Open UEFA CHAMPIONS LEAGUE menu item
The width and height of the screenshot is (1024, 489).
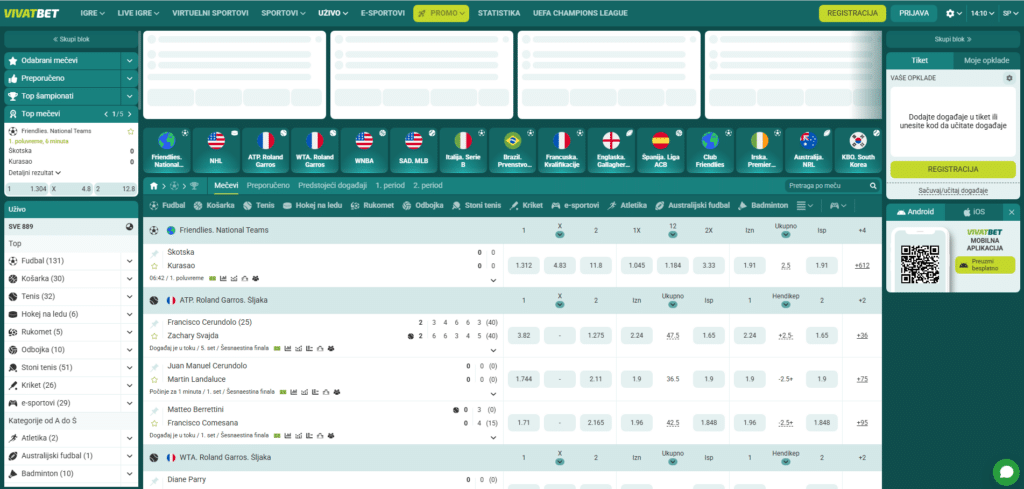tap(581, 13)
